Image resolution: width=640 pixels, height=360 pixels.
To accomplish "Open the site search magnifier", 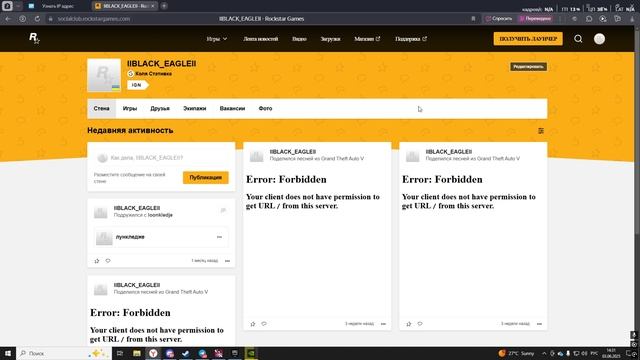I will (x=578, y=39).
